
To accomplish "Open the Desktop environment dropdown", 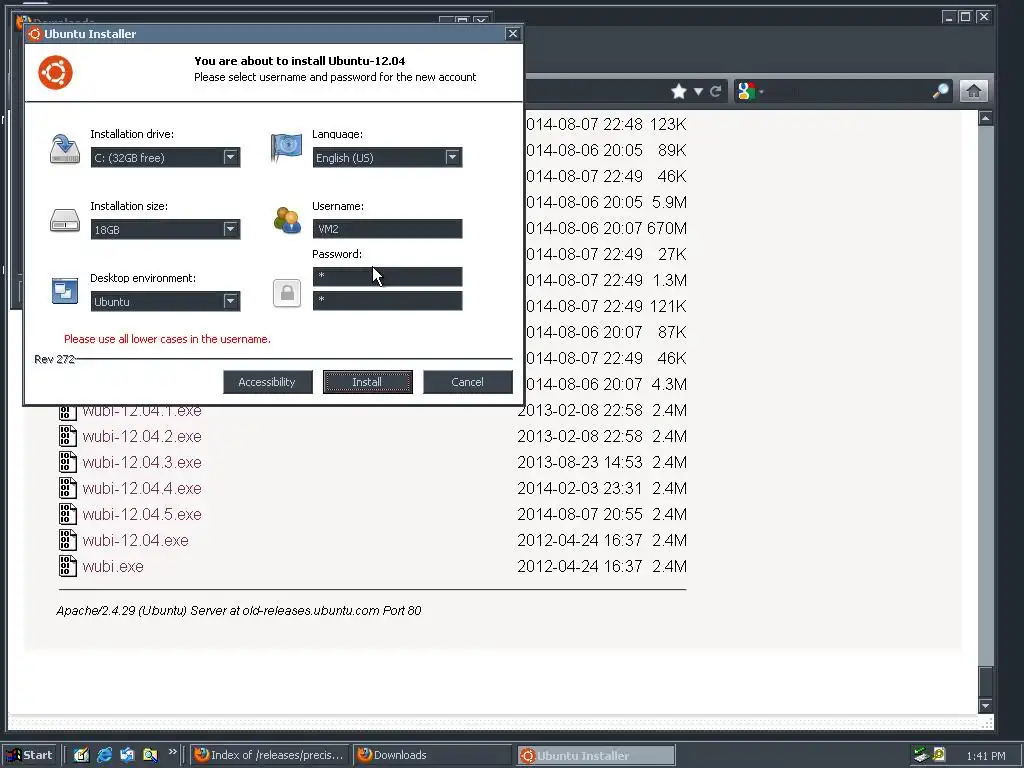I will [165, 301].
